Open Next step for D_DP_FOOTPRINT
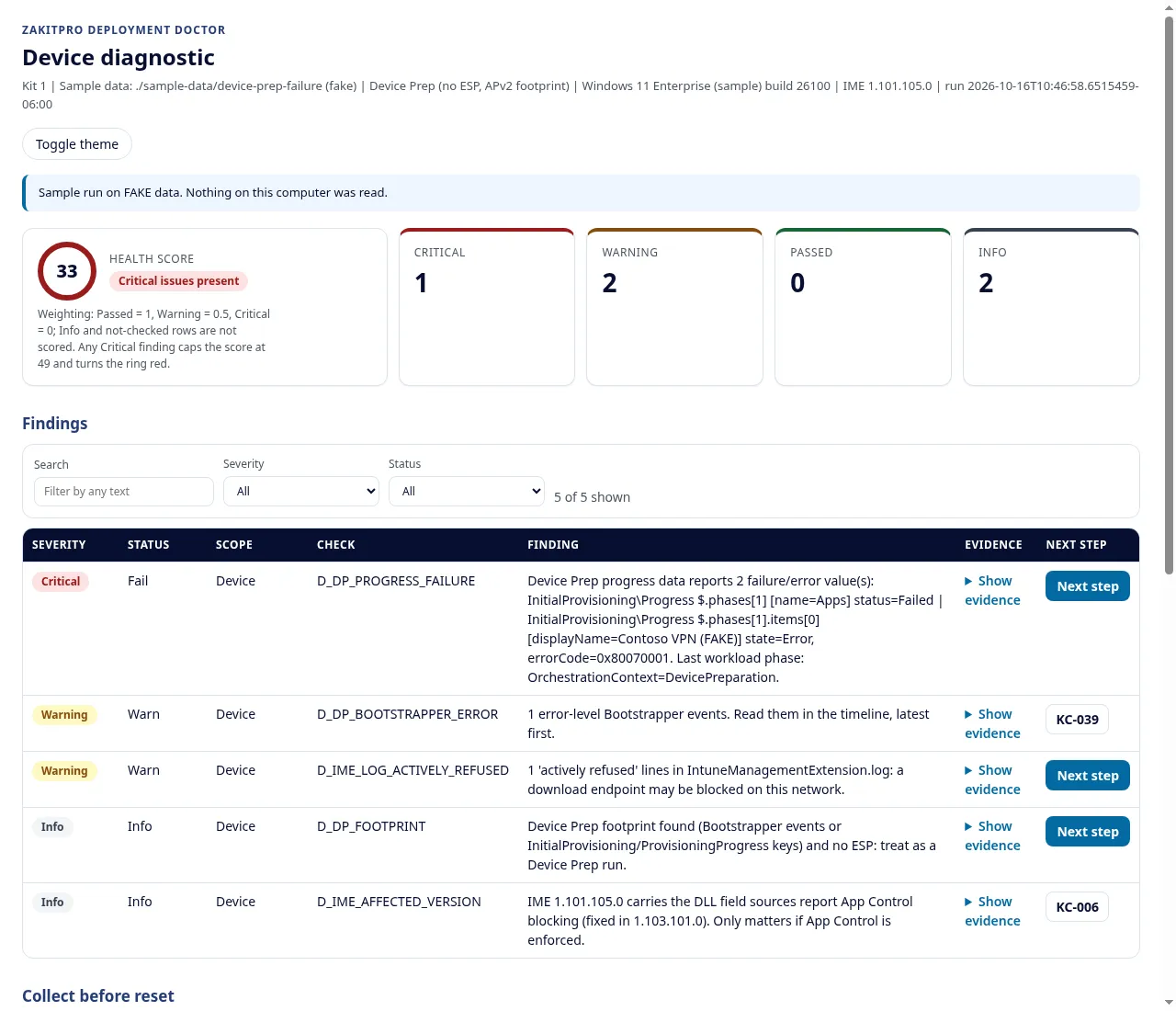 [1088, 832]
